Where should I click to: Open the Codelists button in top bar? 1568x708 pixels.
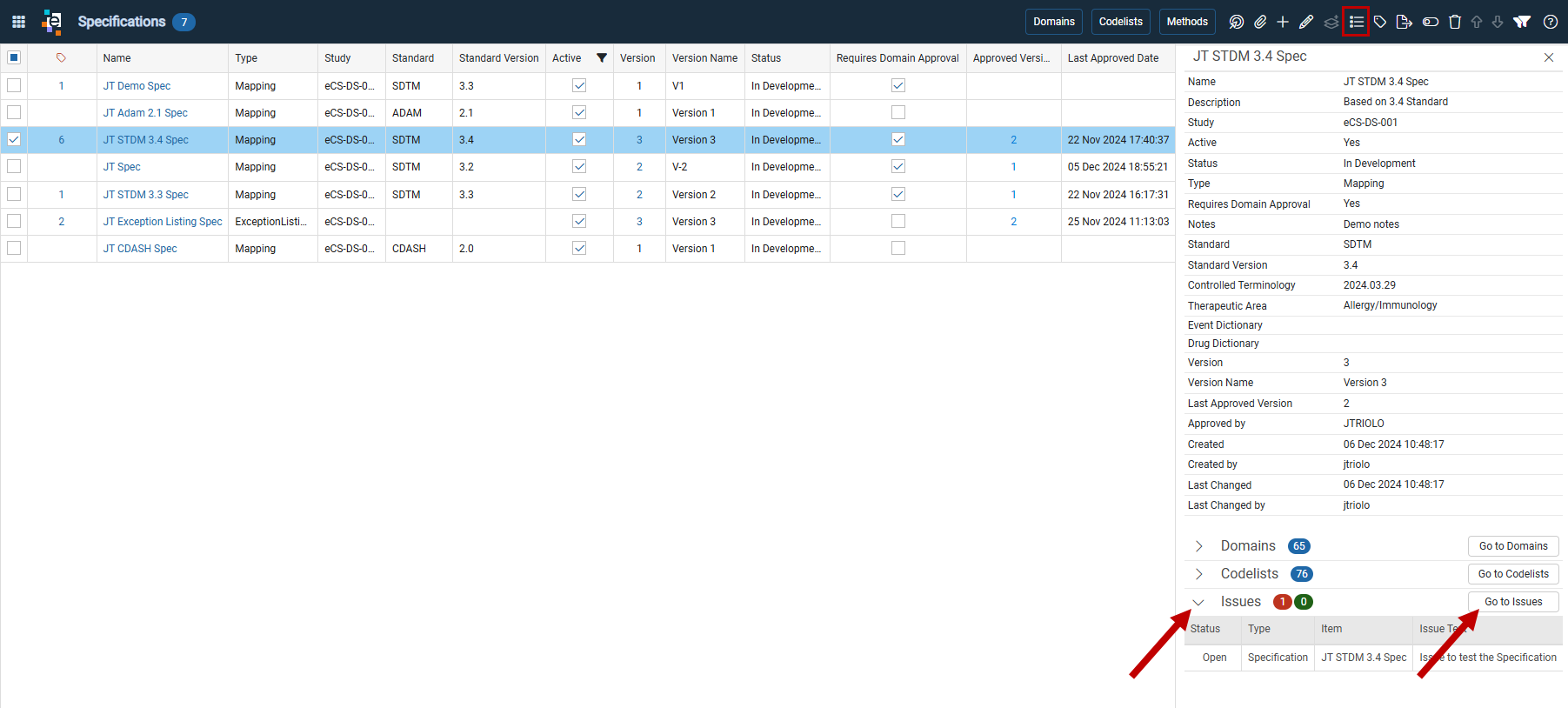tap(1121, 22)
